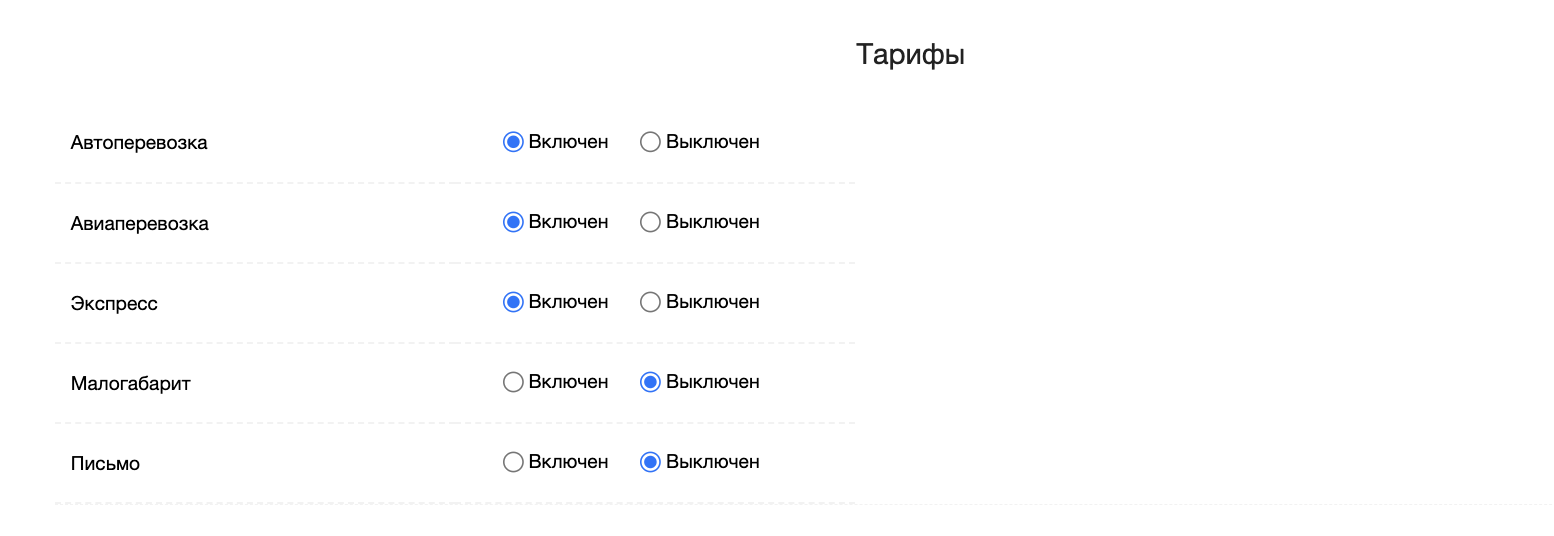Click the 'Включен' text in the Автоперевозка row
1554x536 pixels.
coord(568,142)
